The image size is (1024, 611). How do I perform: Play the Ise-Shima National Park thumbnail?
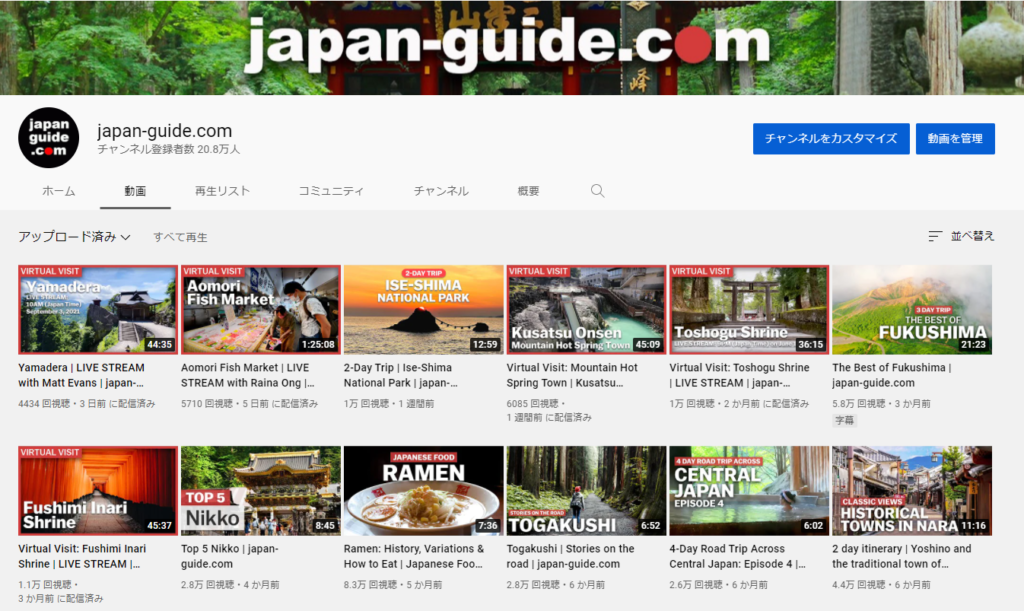point(423,309)
